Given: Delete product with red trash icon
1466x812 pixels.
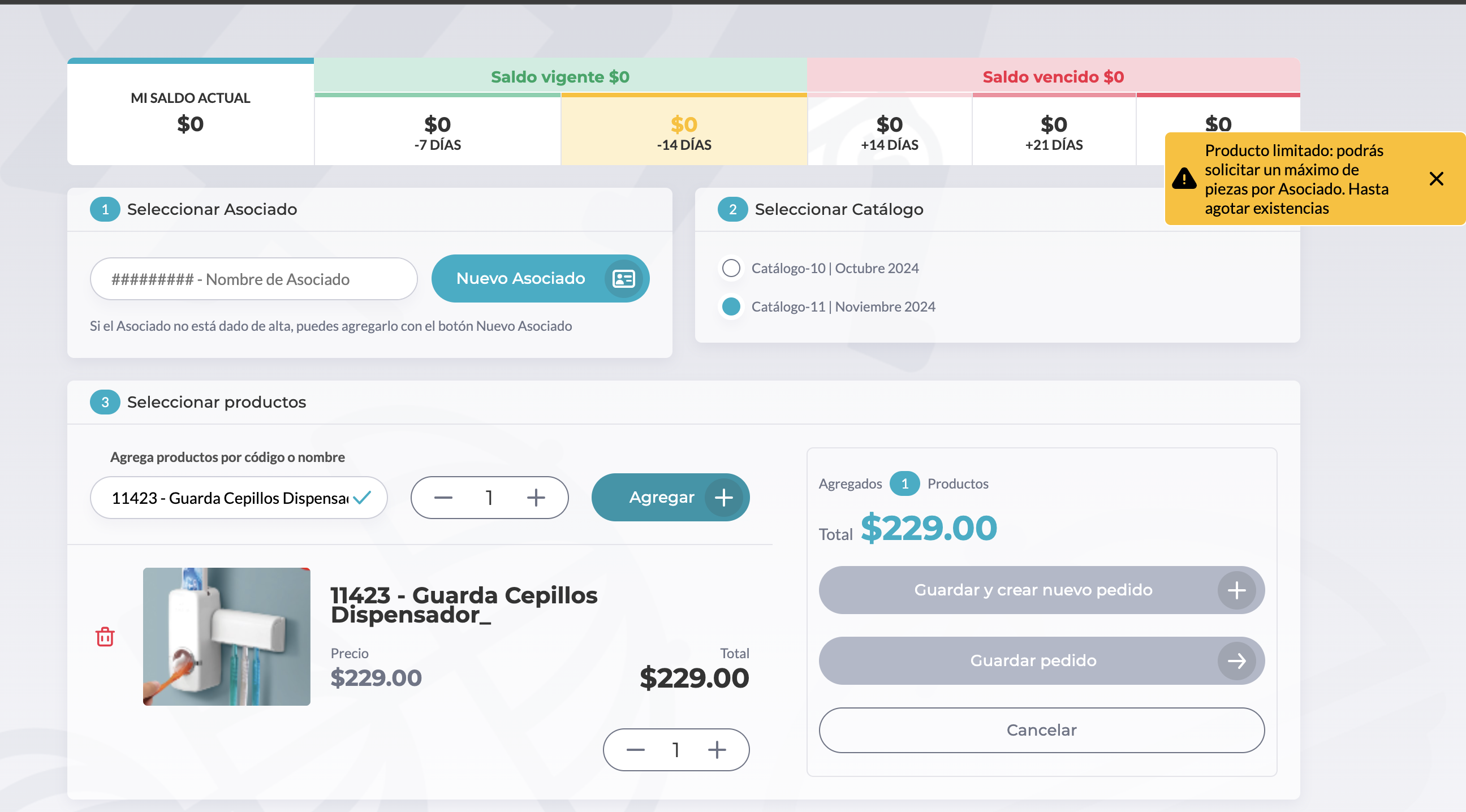Looking at the screenshot, I should (x=105, y=636).
